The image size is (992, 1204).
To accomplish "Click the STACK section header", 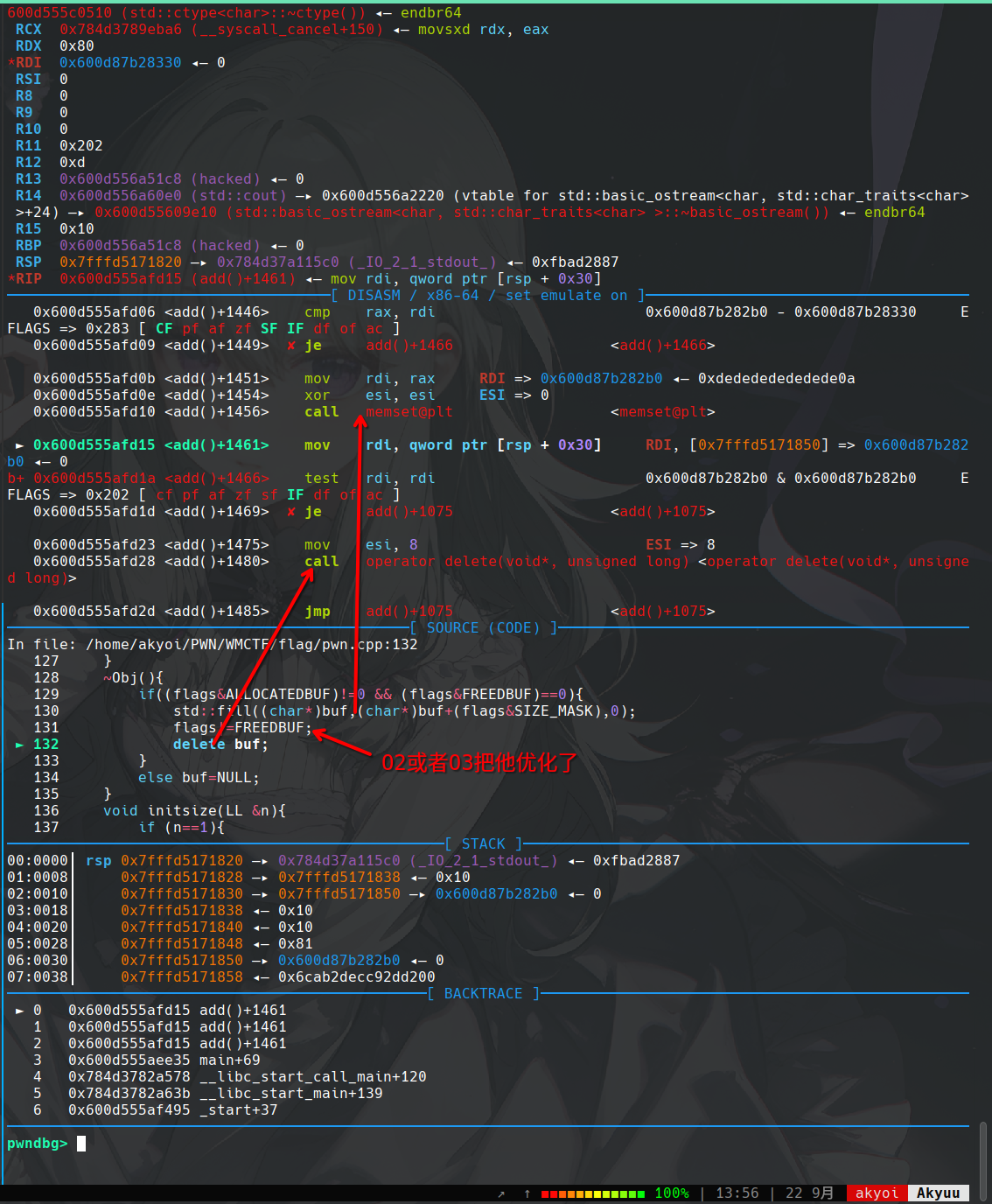I will [x=483, y=844].
